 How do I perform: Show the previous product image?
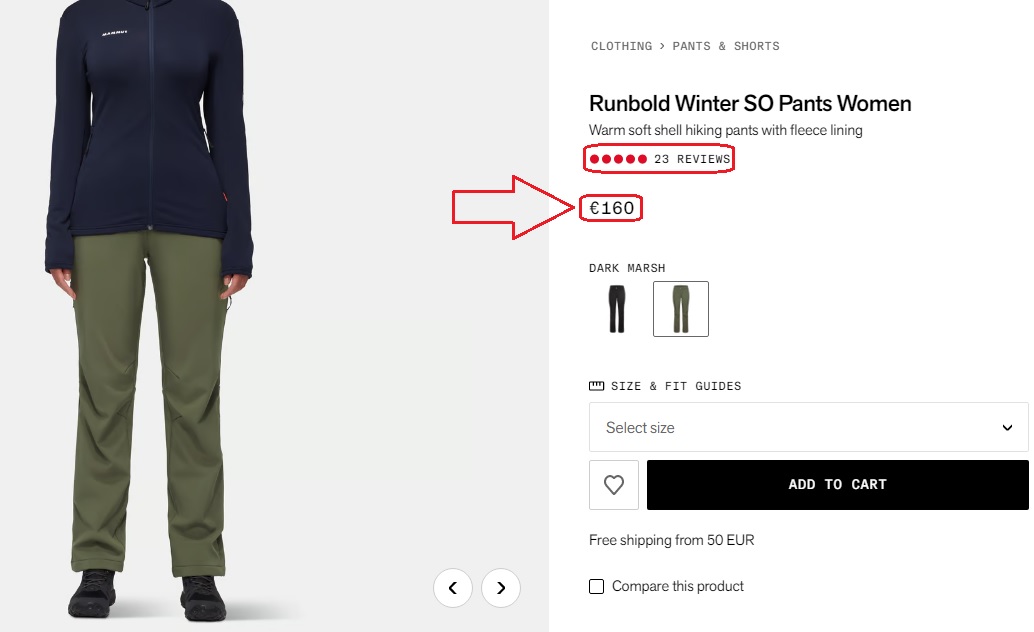(453, 588)
